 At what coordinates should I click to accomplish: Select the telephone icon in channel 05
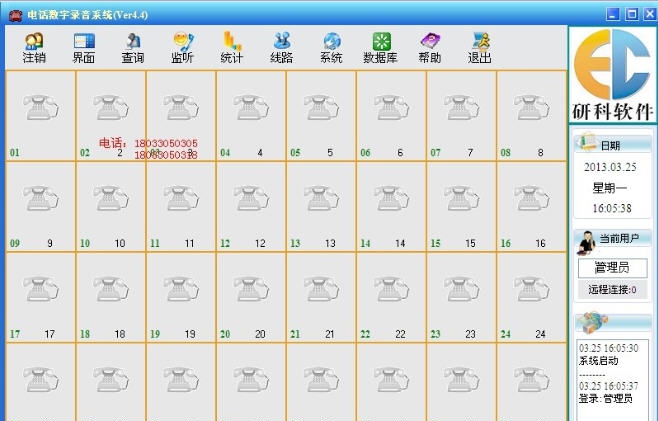pyautogui.click(x=321, y=107)
